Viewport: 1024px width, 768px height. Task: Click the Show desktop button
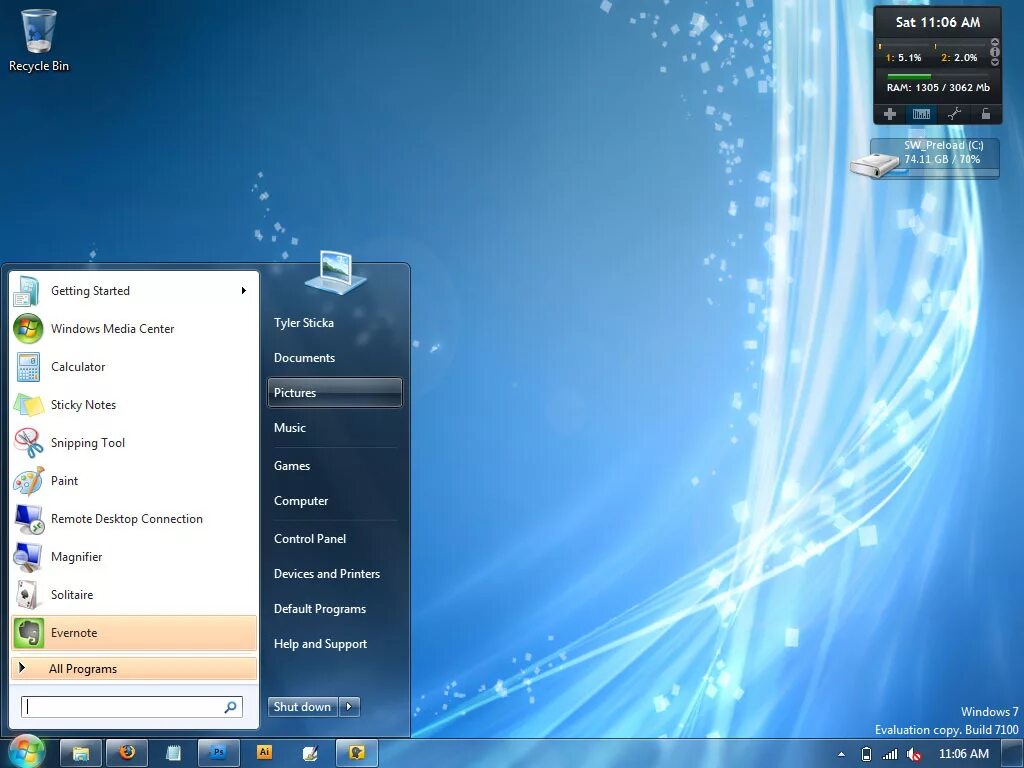point(1013,754)
